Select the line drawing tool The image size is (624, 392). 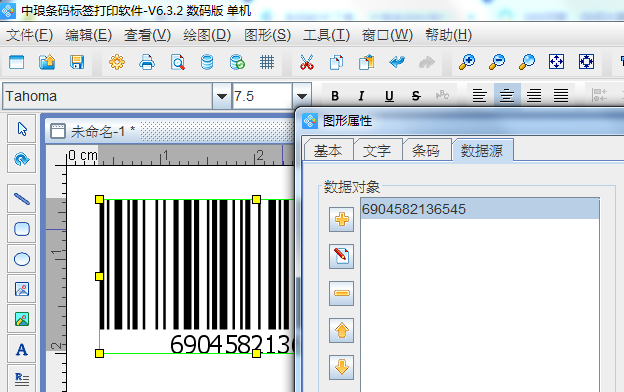point(22,198)
